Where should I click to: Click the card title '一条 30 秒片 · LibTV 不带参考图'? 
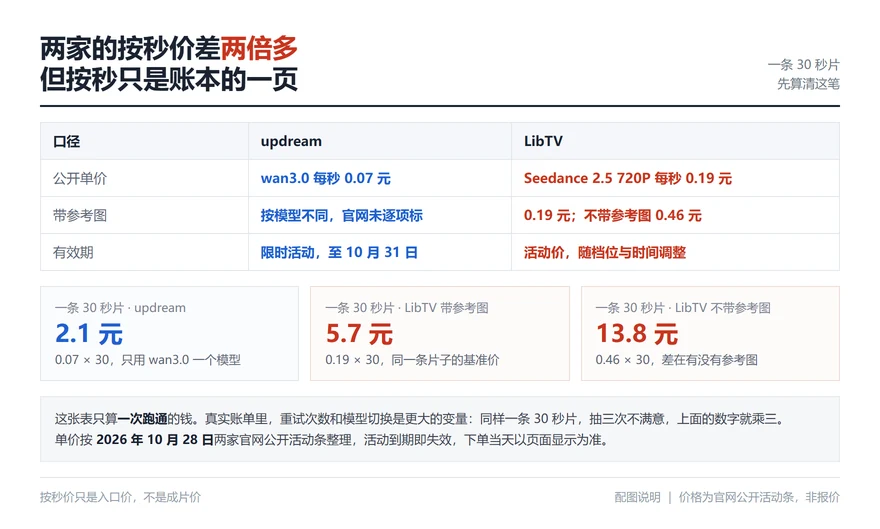[x=683, y=307]
